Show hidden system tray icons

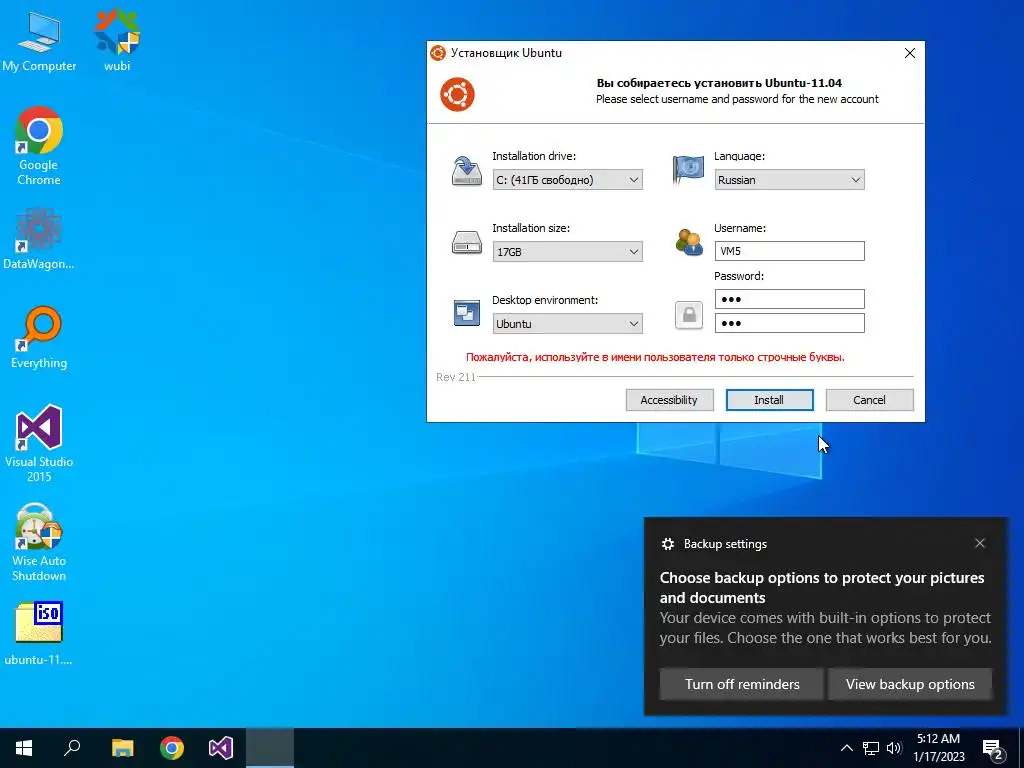tap(846, 748)
